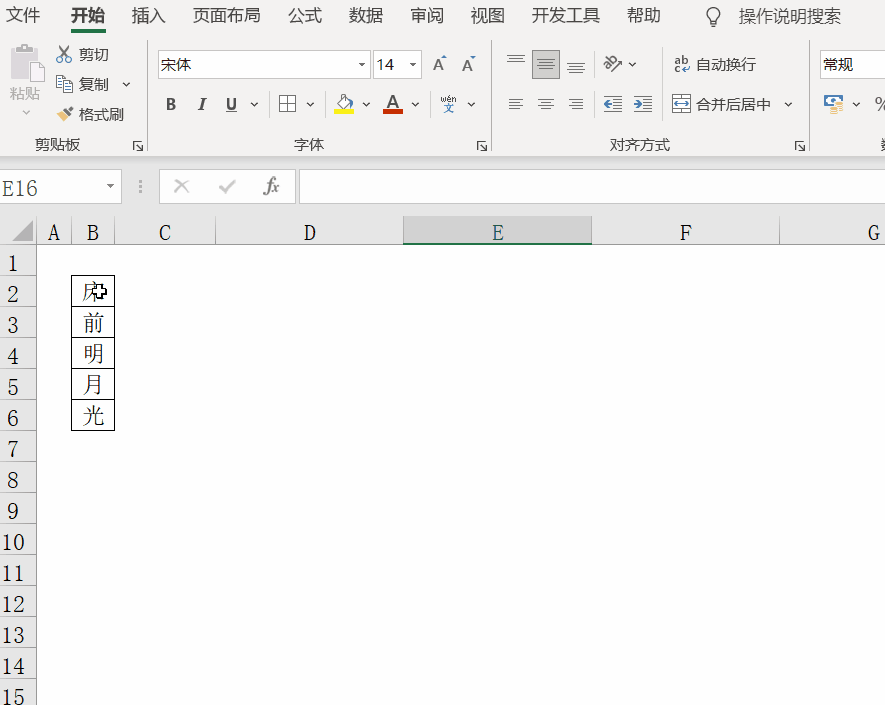The height and width of the screenshot is (705, 885).
Task: Open the paste options dropdown arrow
Action: [26, 113]
